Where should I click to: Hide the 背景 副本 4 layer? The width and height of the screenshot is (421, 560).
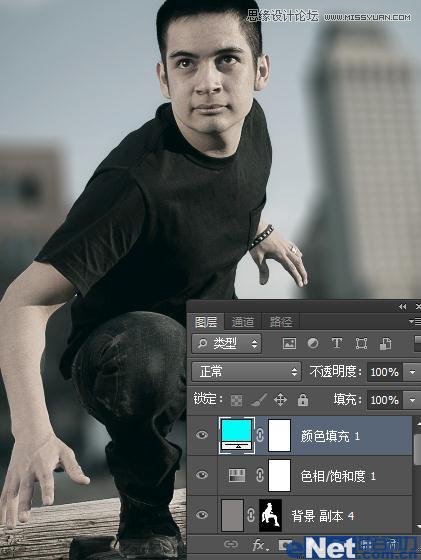coord(202,515)
